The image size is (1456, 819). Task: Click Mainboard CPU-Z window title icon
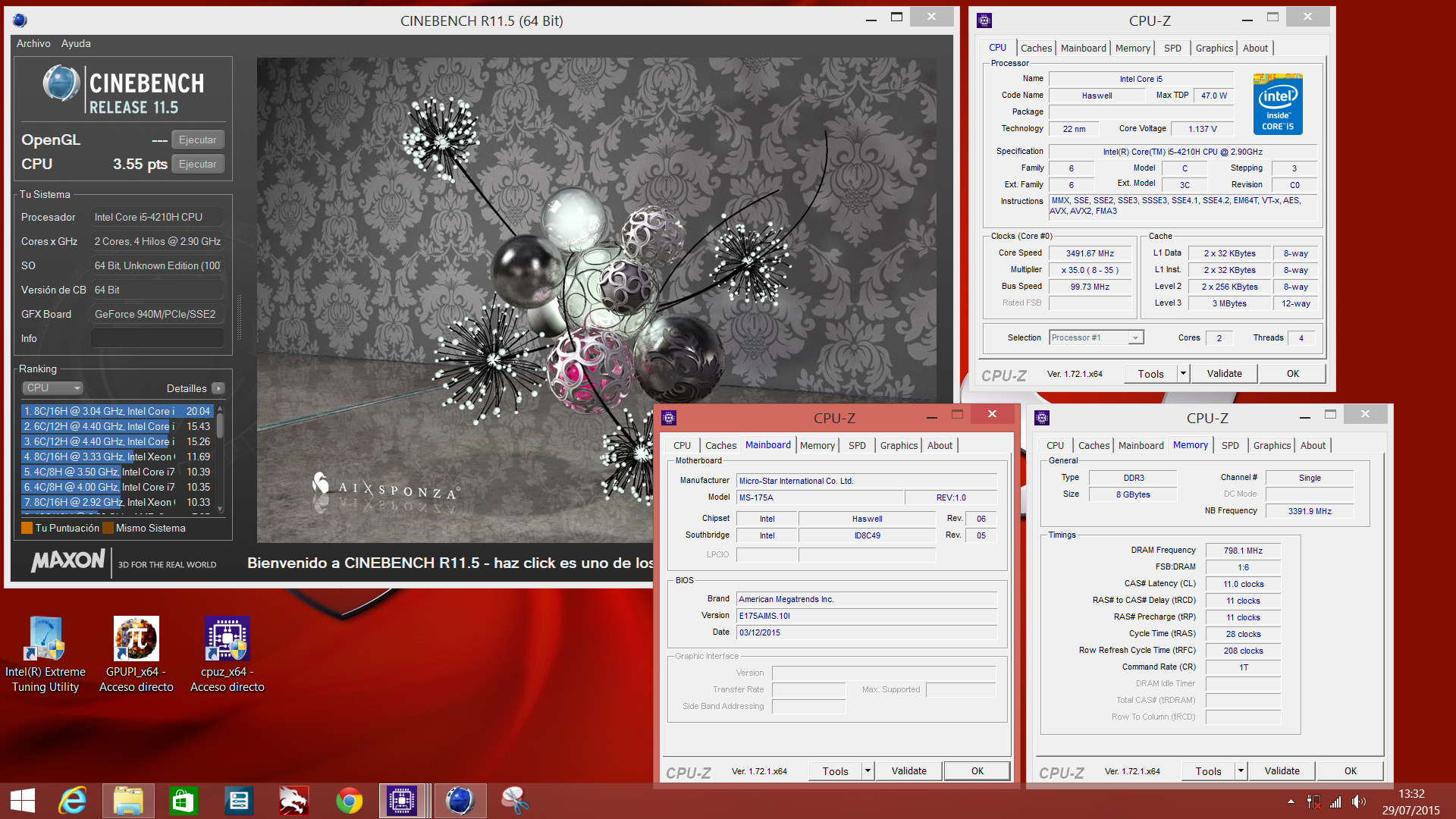[669, 418]
